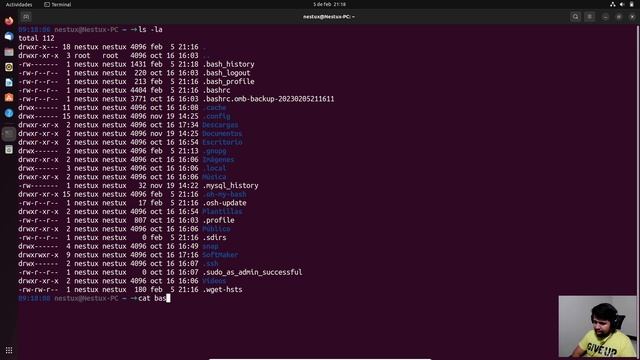Screen dimensions: 640x360
Task: Click the 'ls -la' command text
Action: (151, 29)
